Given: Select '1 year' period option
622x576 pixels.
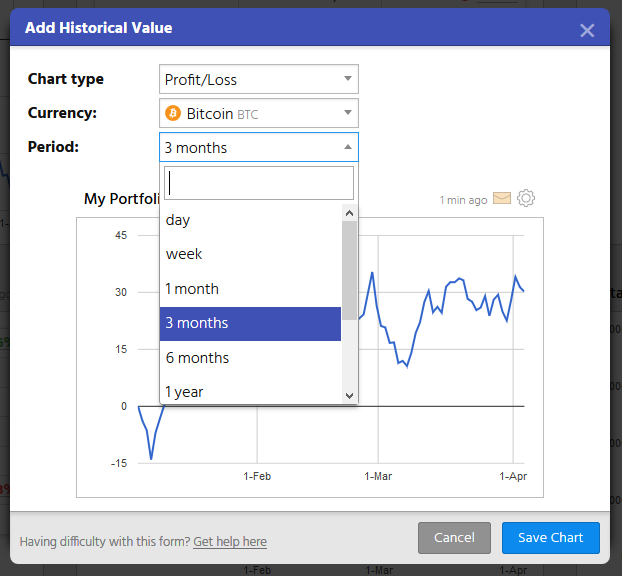Looking at the screenshot, I should point(250,392).
